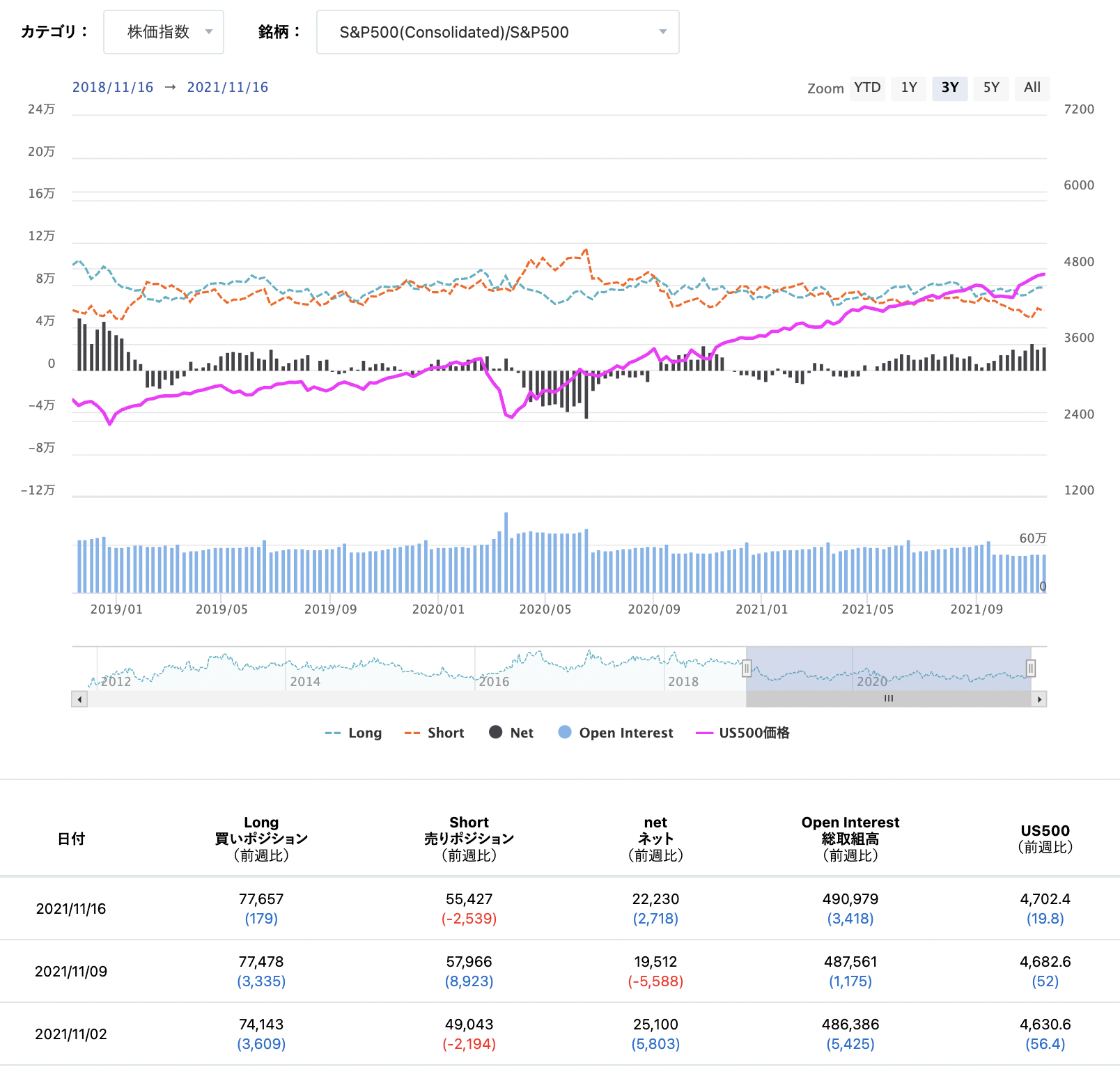This screenshot has width=1120, height=1074.
Task: Click the 2021/01 x-axis label
Action: [x=762, y=609]
